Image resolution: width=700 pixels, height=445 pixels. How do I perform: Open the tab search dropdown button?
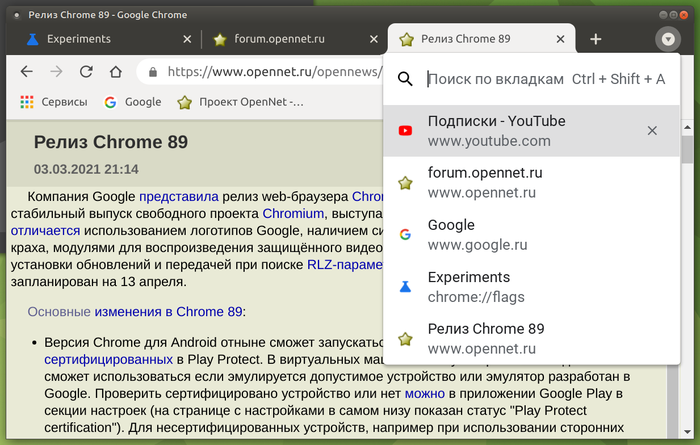pyautogui.click(x=668, y=39)
